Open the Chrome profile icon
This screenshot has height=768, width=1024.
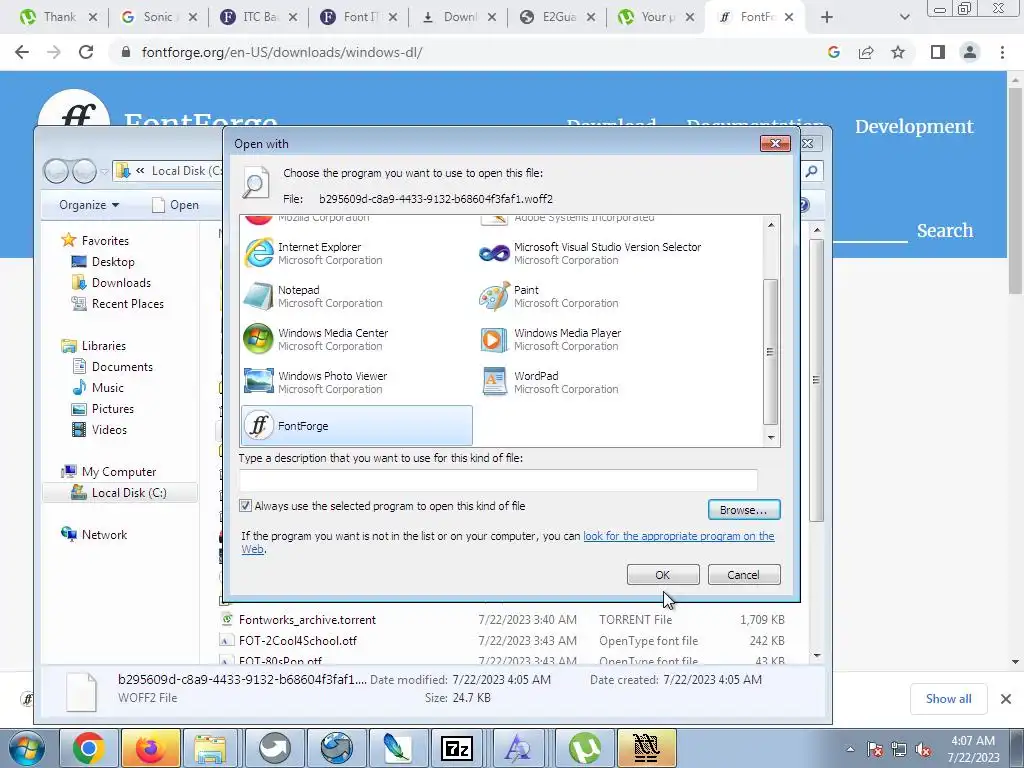(x=970, y=52)
